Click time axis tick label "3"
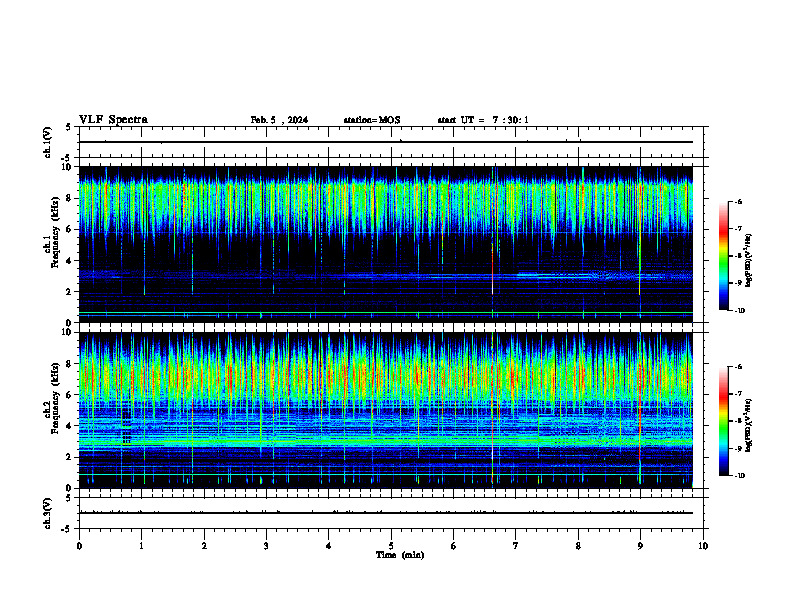Screen dimensions: 792x612 pyautogui.click(x=266, y=546)
